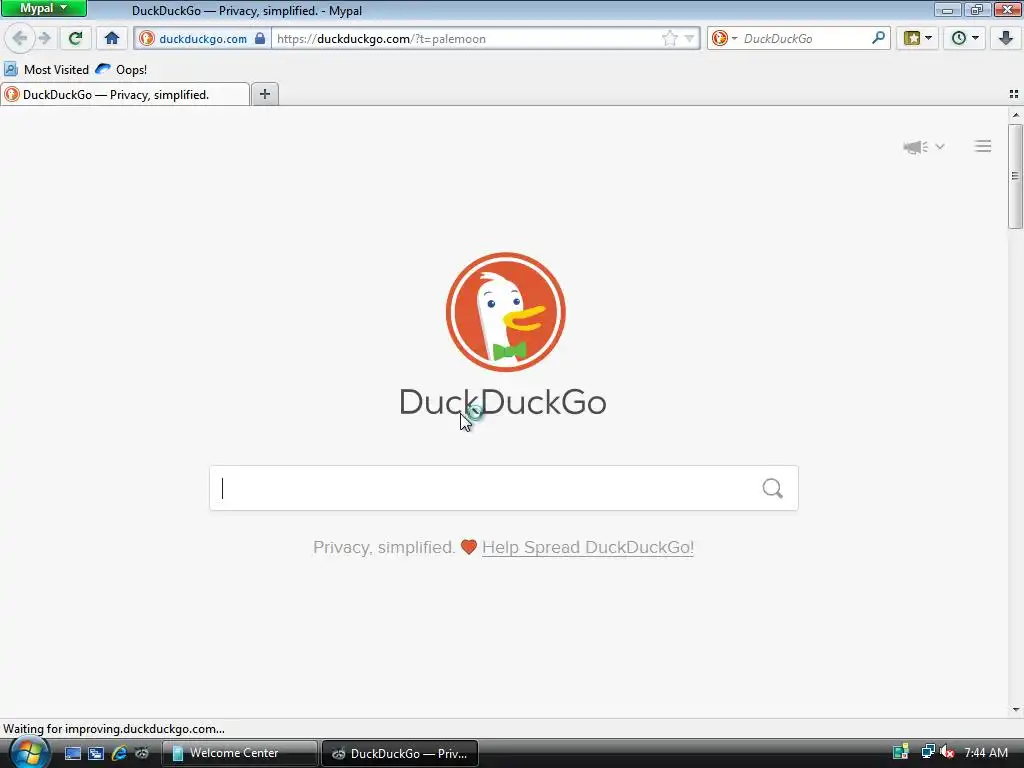The width and height of the screenshot is (1024, 768).
Task: Click the DuckDuckGo duck logo
Action: (505, 312)
